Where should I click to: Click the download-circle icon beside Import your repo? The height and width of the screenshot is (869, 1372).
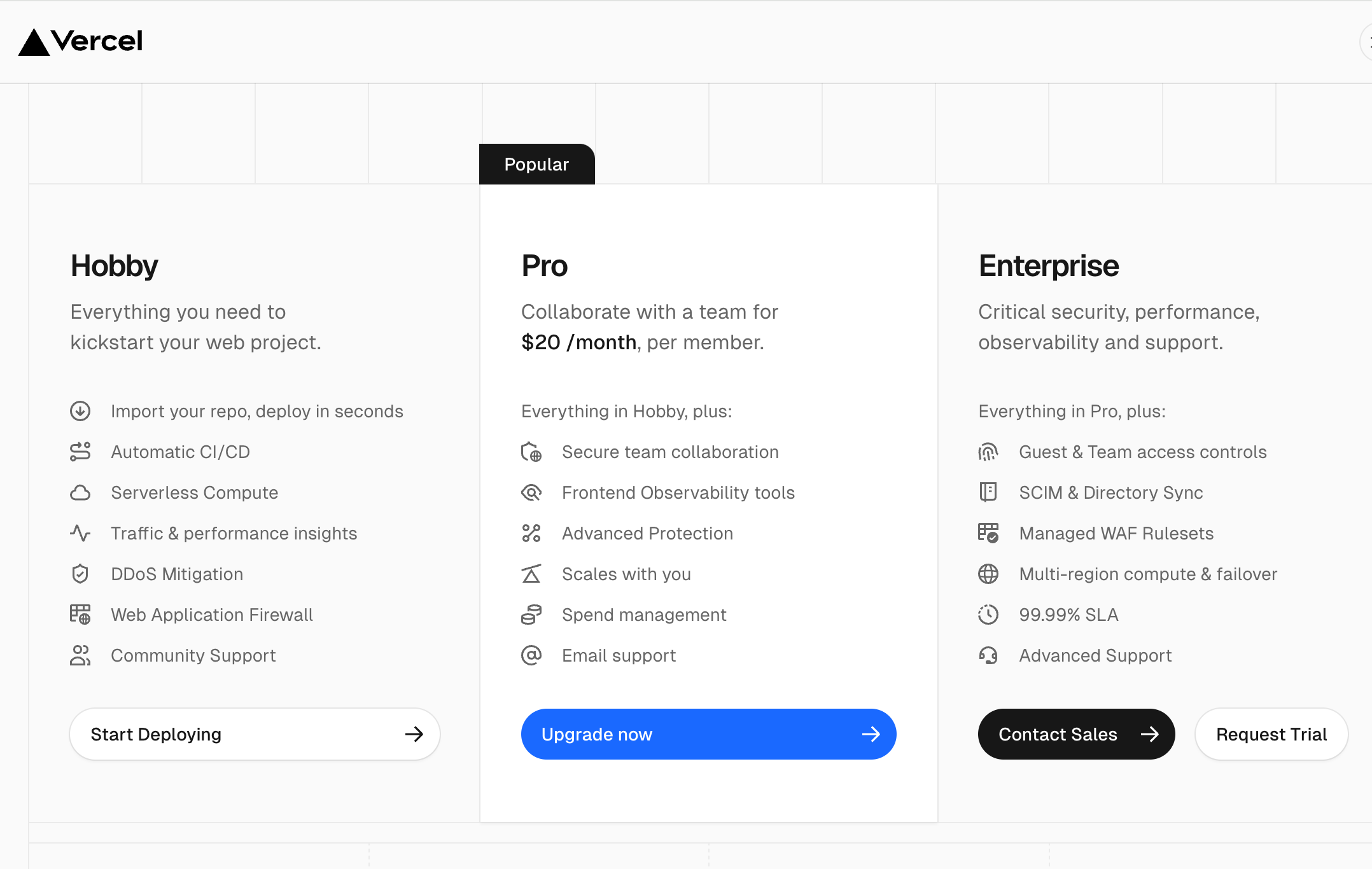[80, 411]
